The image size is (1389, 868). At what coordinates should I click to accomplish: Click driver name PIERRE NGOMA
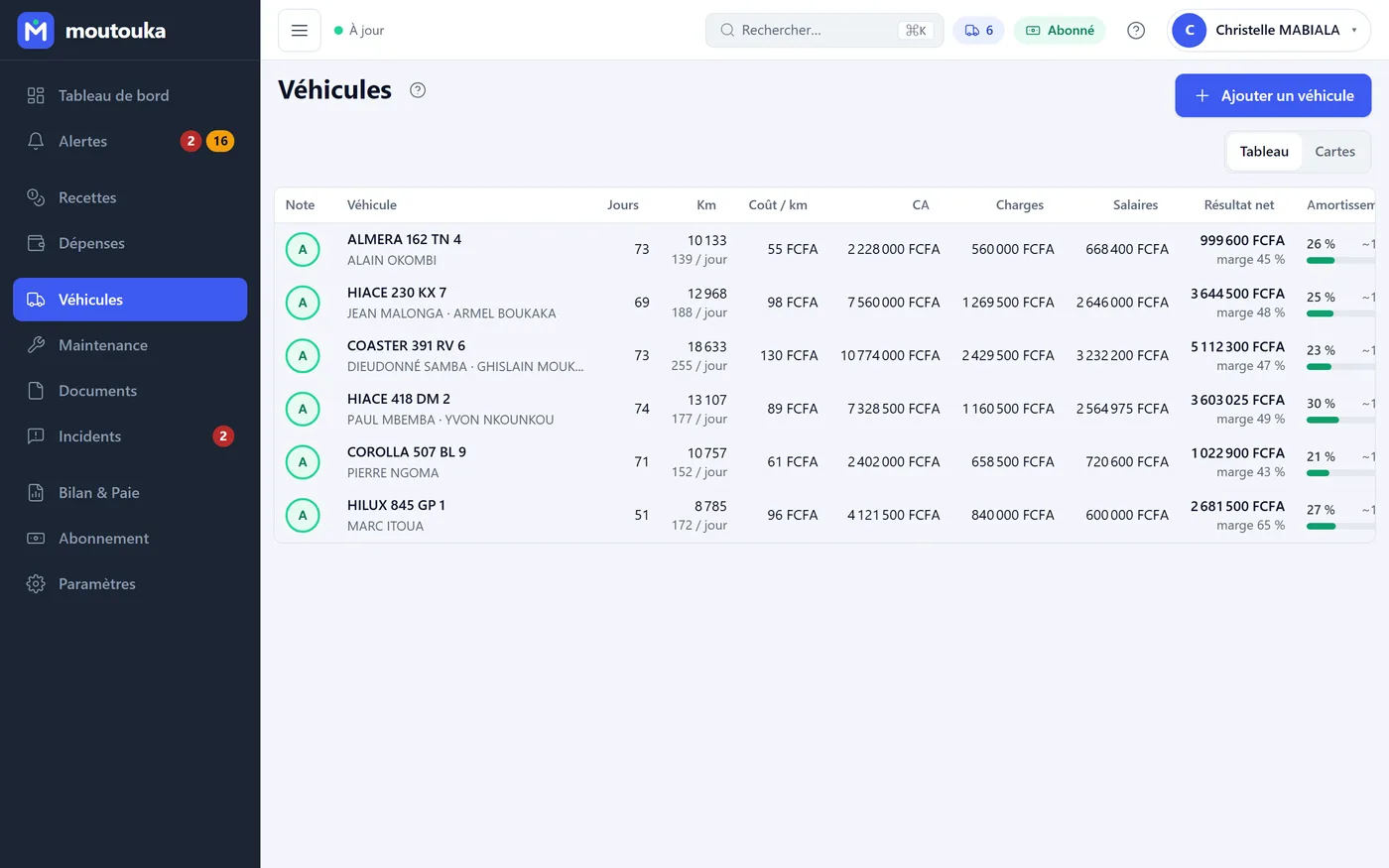click(x=393, y=473)
